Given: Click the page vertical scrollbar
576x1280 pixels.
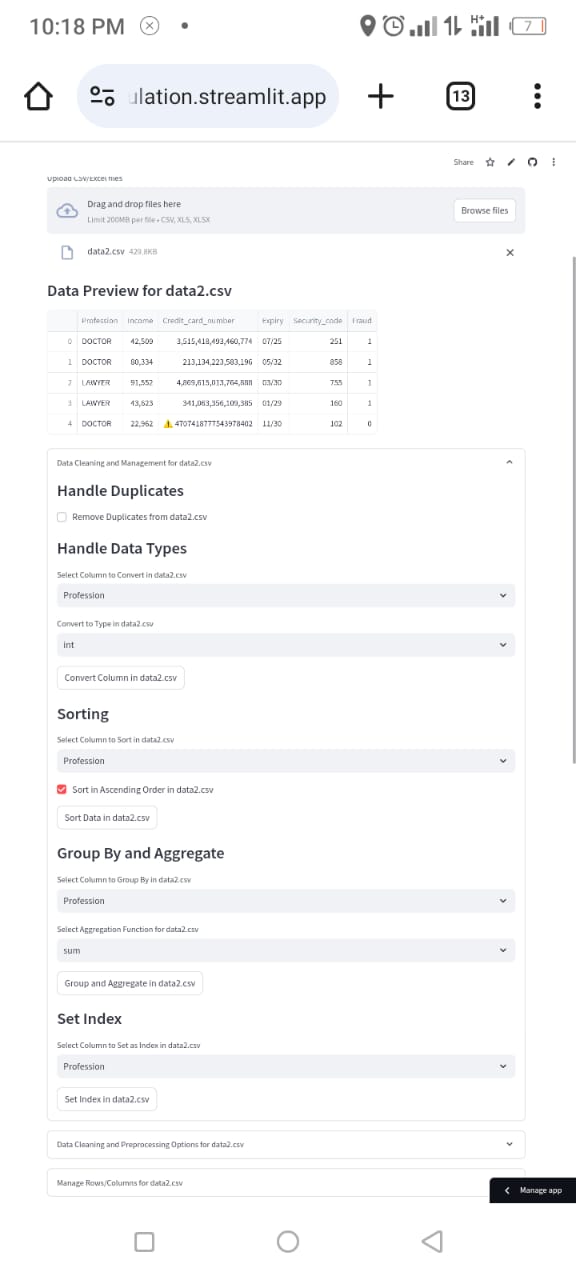Looking at the screenshot, I should [x=573, y=510].
